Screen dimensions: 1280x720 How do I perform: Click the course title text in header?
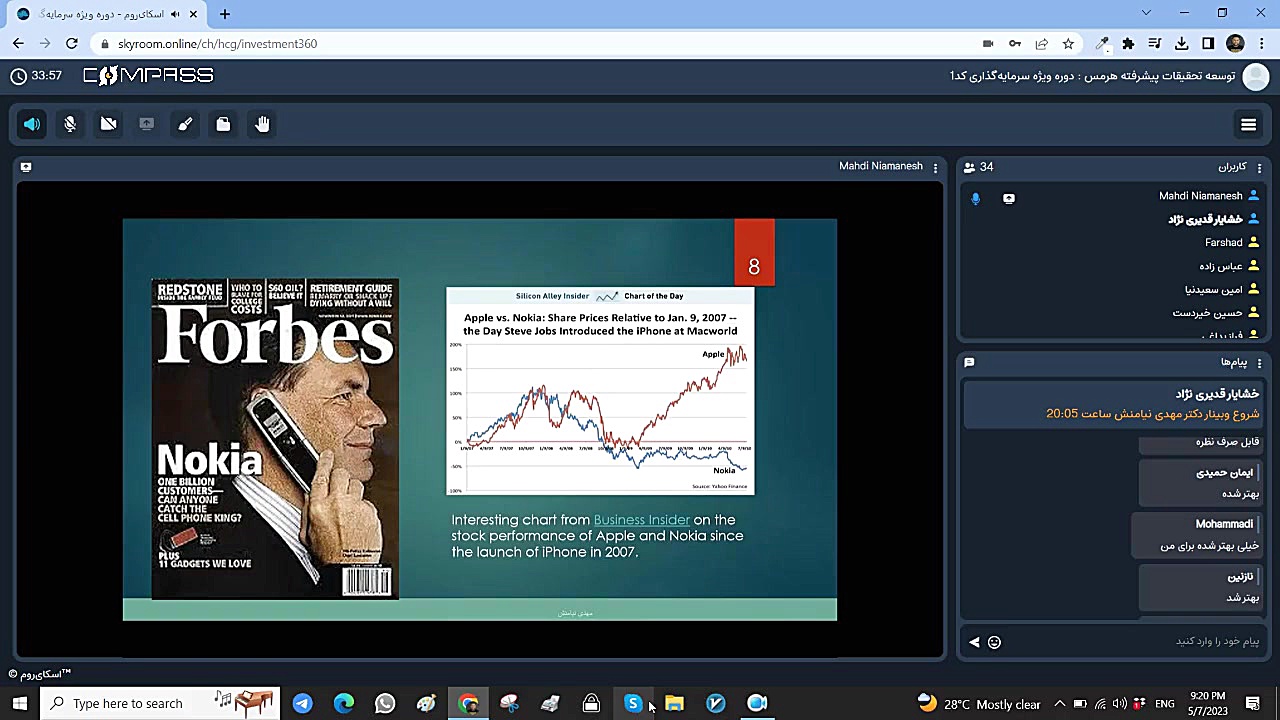1092,76
